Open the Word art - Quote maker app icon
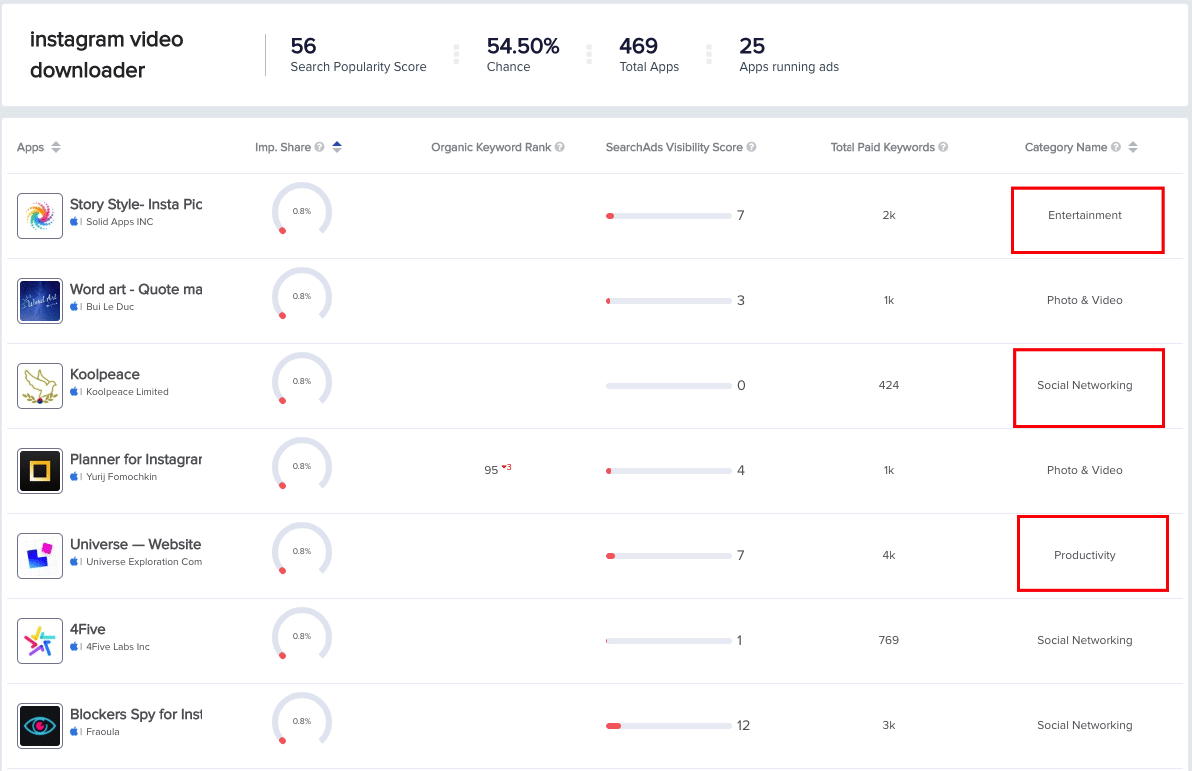Screen dimensions: 1192x771 (40, 301)
